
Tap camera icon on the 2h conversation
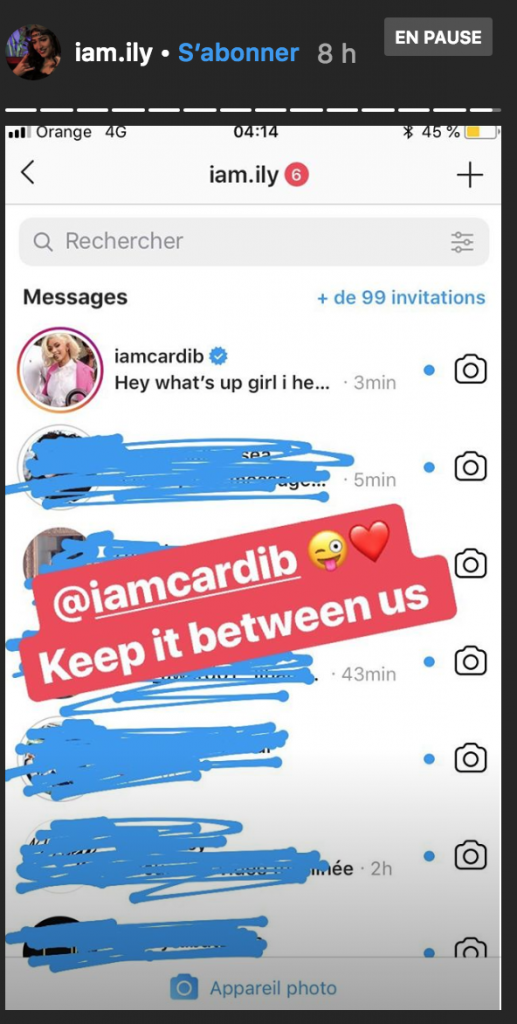pyautogui.click(x=471, y=856)
